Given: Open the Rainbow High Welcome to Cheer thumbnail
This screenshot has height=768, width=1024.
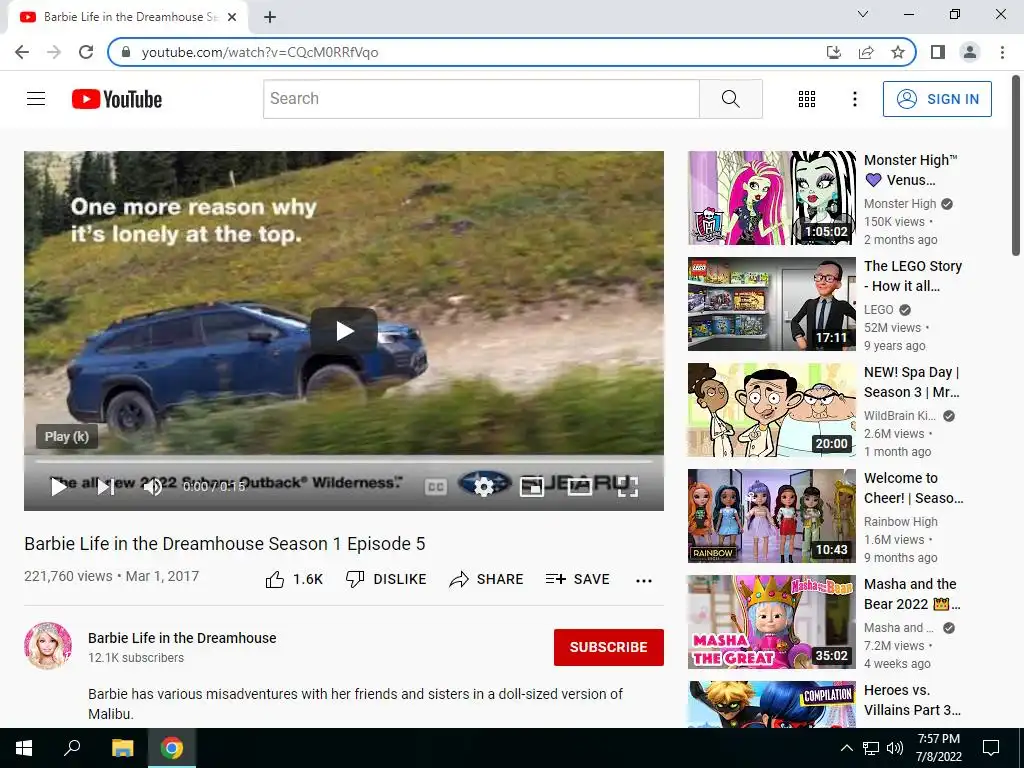Looking at the screenshot, I should [772, 516].
